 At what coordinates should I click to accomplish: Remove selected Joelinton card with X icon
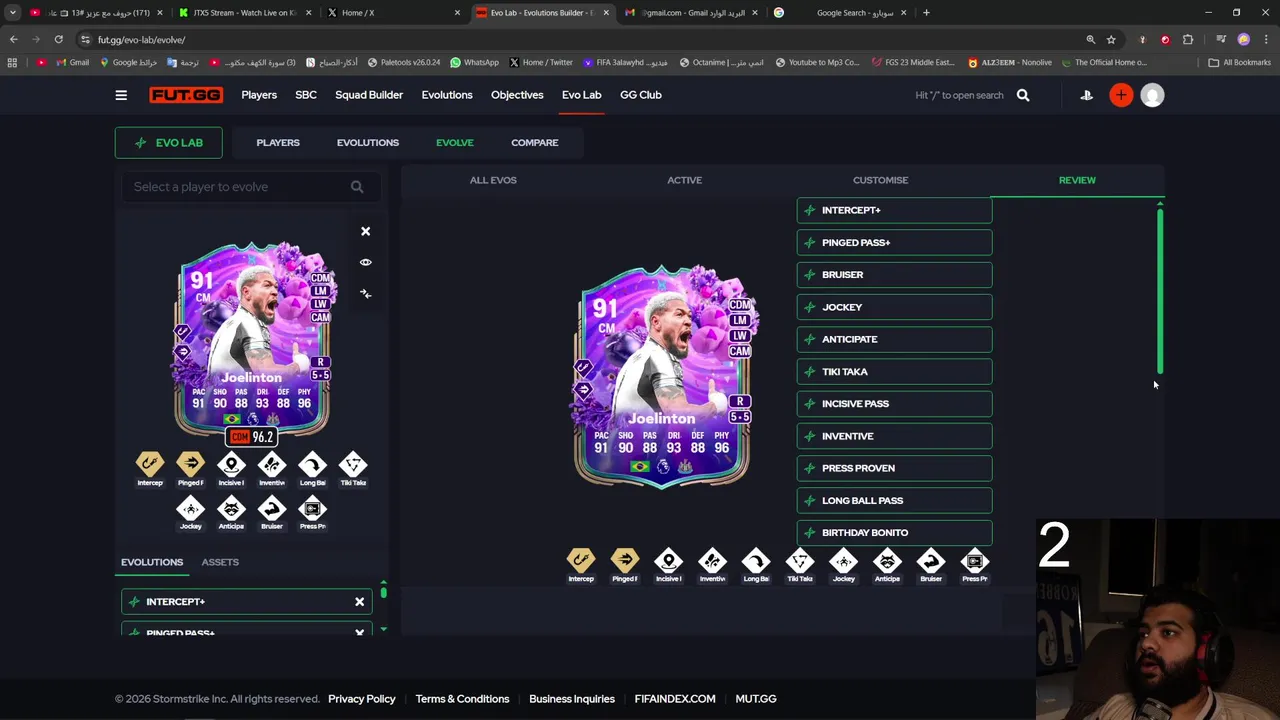pos(365,231)
